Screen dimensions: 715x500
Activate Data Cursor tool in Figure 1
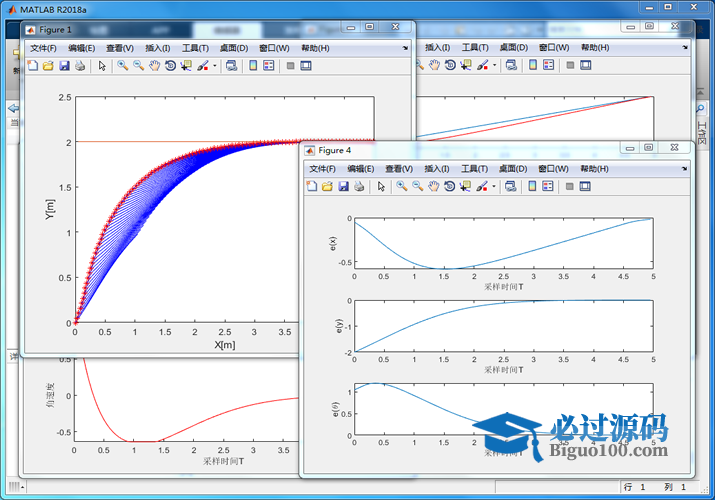click(x=186, y=66)
